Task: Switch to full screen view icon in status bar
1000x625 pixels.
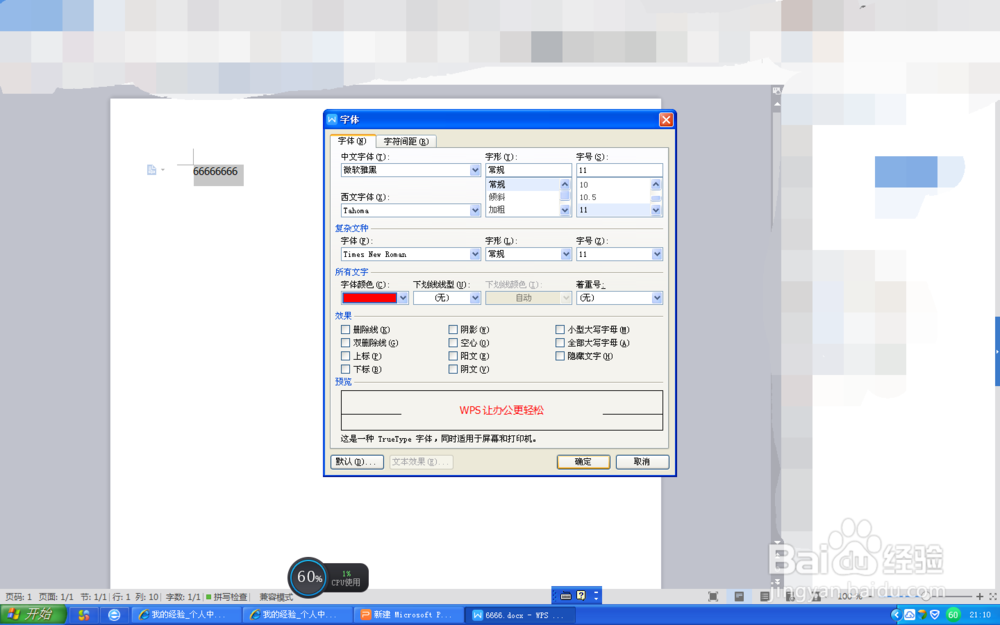Action: [713, 596]
